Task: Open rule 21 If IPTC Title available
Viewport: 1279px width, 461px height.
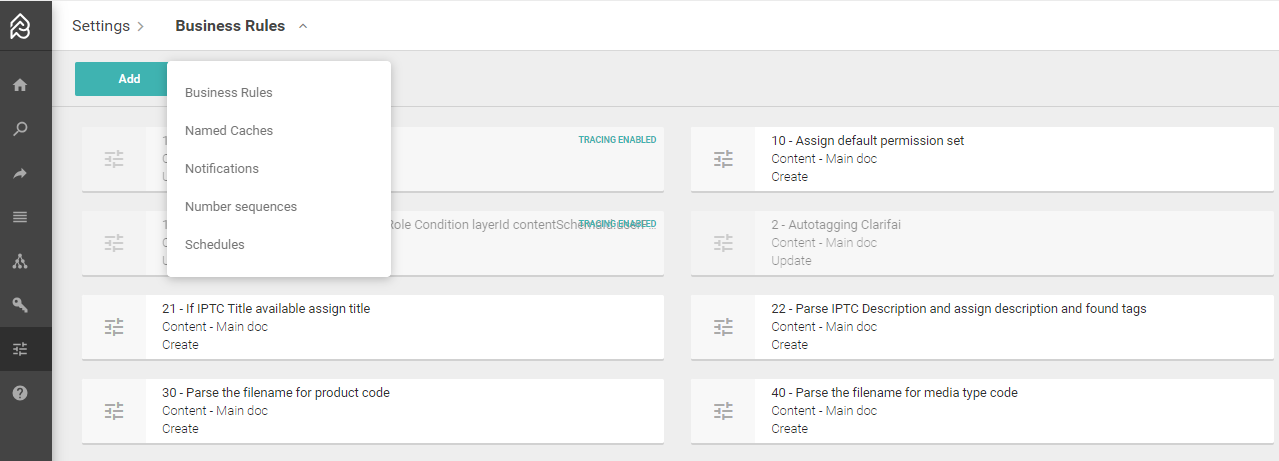Action: coord(266,309)
